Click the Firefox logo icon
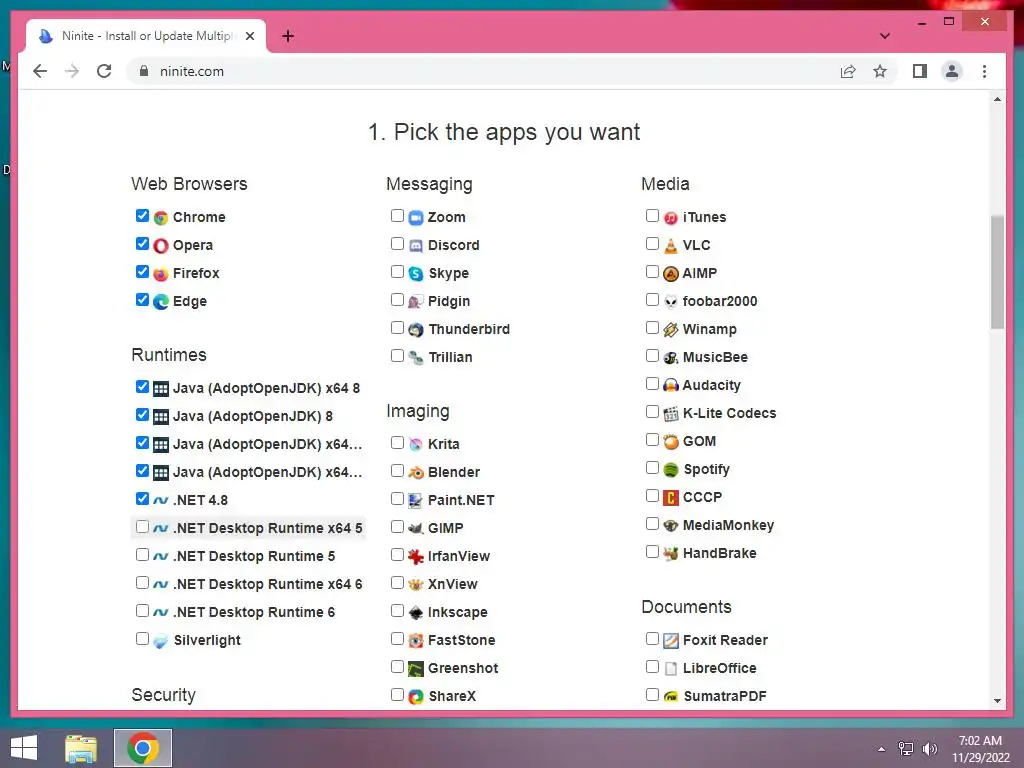 click(161, 274)
